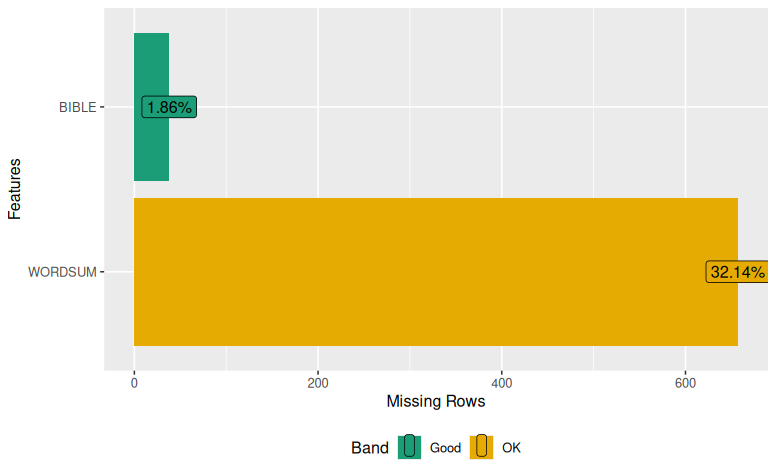Click the 200 x-axis tick label
The width and height of the screenshot is (776, 476).
point(318,383)
